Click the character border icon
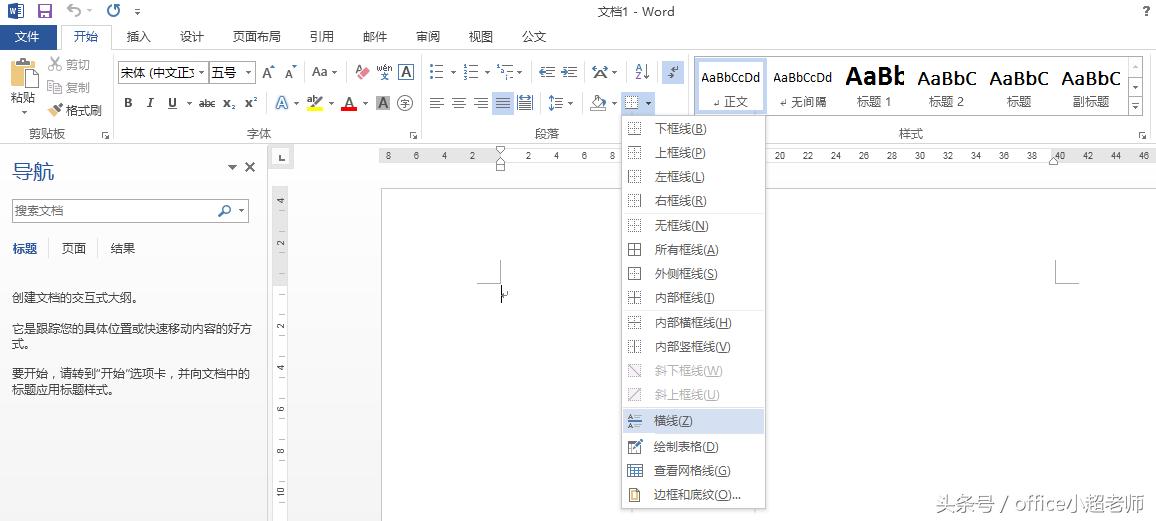The image size is (1156, 521). click(x=405, y=72)
